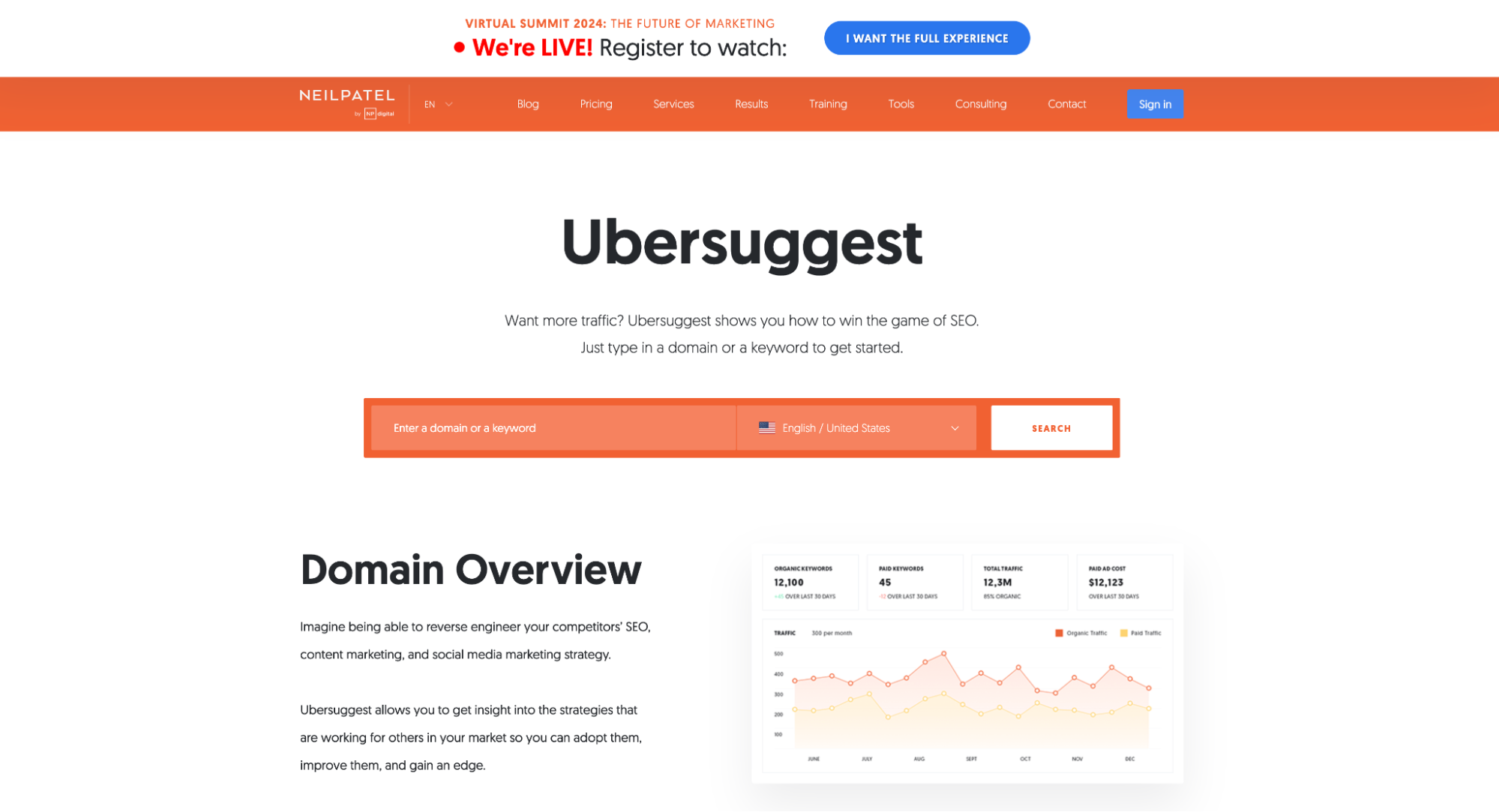This screenshot has height=812, width=1499.
Task: Expand the EN language selector dropdown
Action: pyautogui.click(x=437, y=104)
